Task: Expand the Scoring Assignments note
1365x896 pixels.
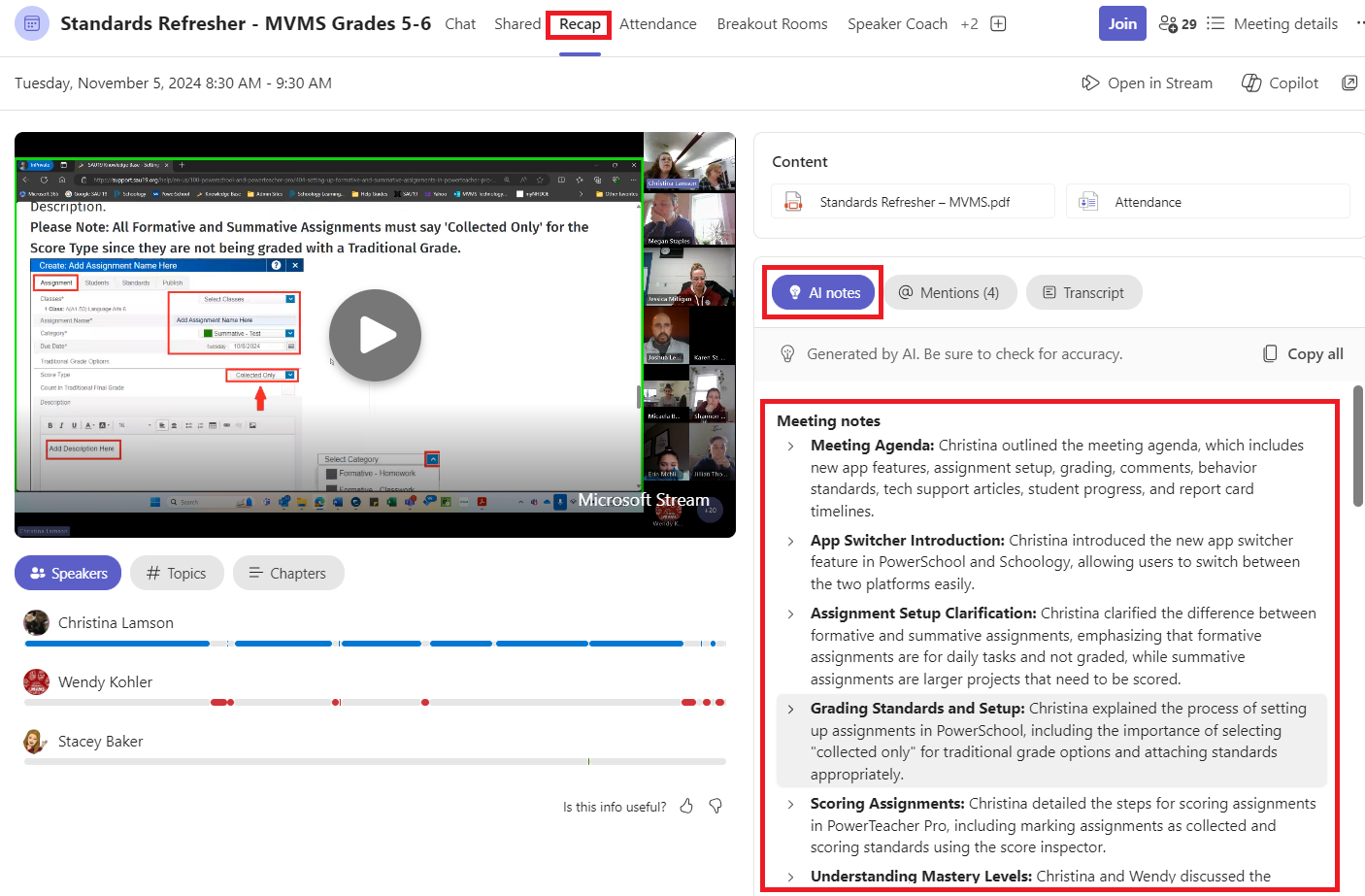Action: click(x=791, y=804)
